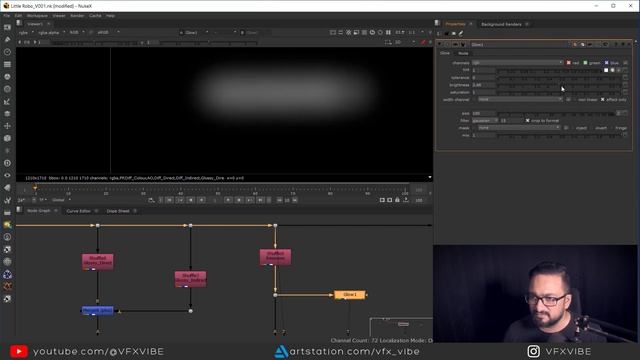This screenshot has width=640, height=360.
Task: Open the viewer rgba.alpha channel dropdown
Action: pos(51,32)
